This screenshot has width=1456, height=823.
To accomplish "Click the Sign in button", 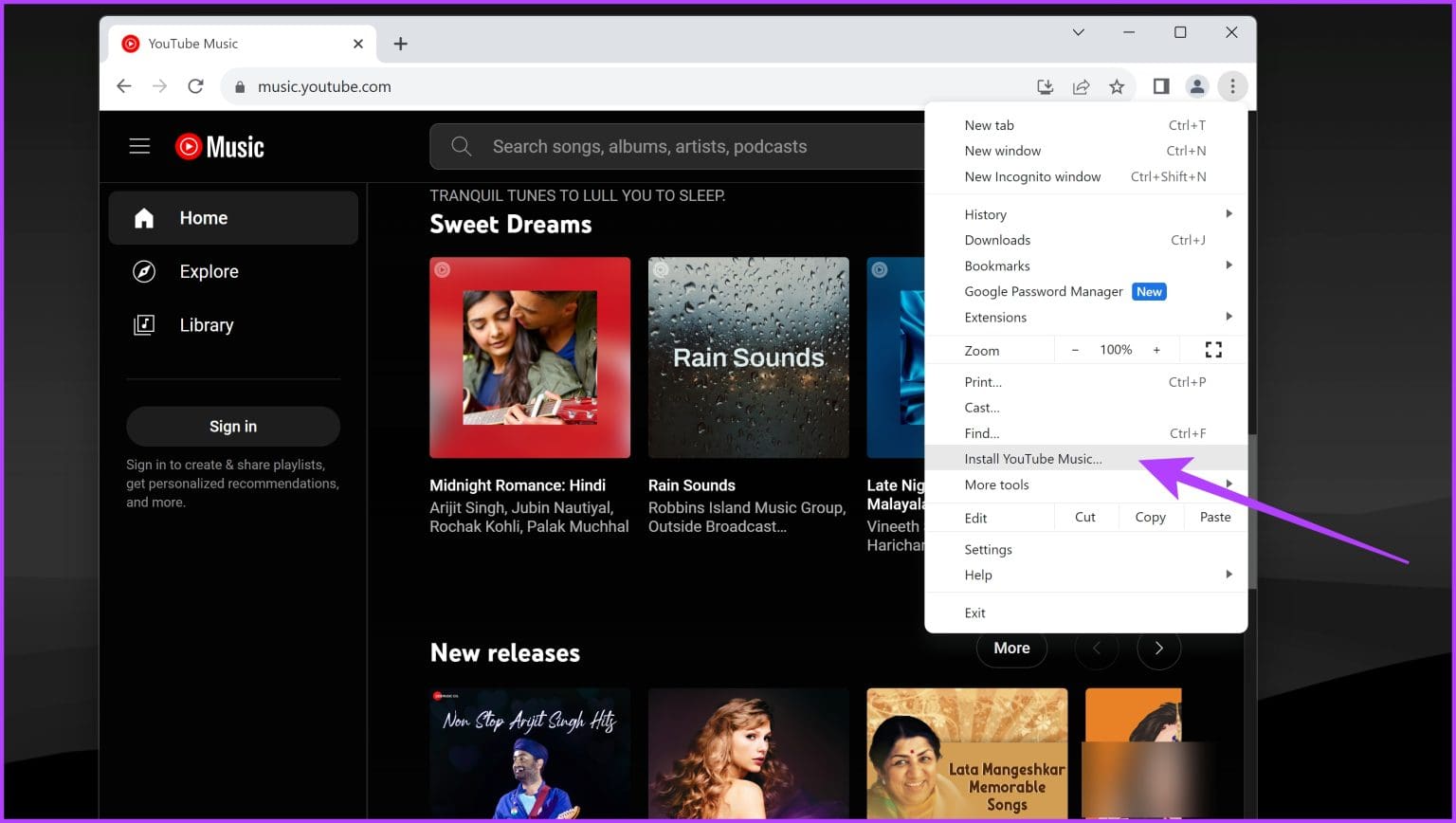I will tap(233, 426).
